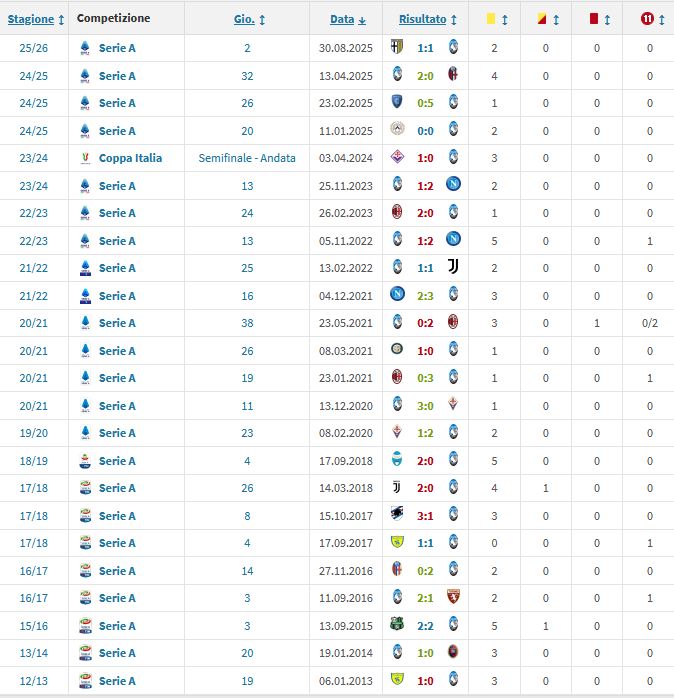Click Torino crest in the 11.09.2016 match
674x698 pixels.
[x=453, y=598]
